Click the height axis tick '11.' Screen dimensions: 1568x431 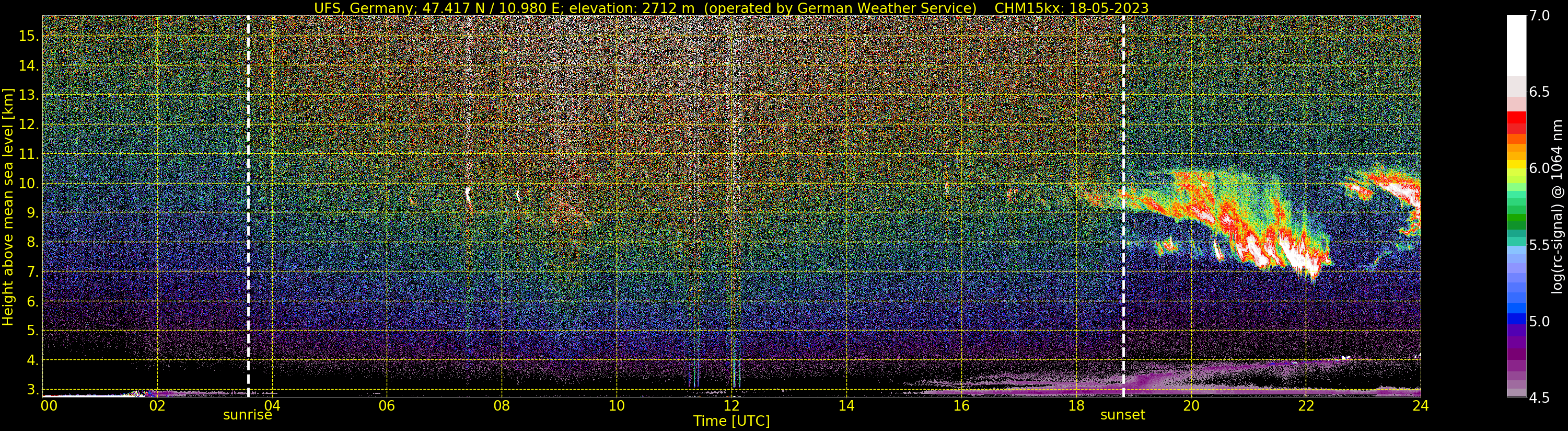pos(29,154)
